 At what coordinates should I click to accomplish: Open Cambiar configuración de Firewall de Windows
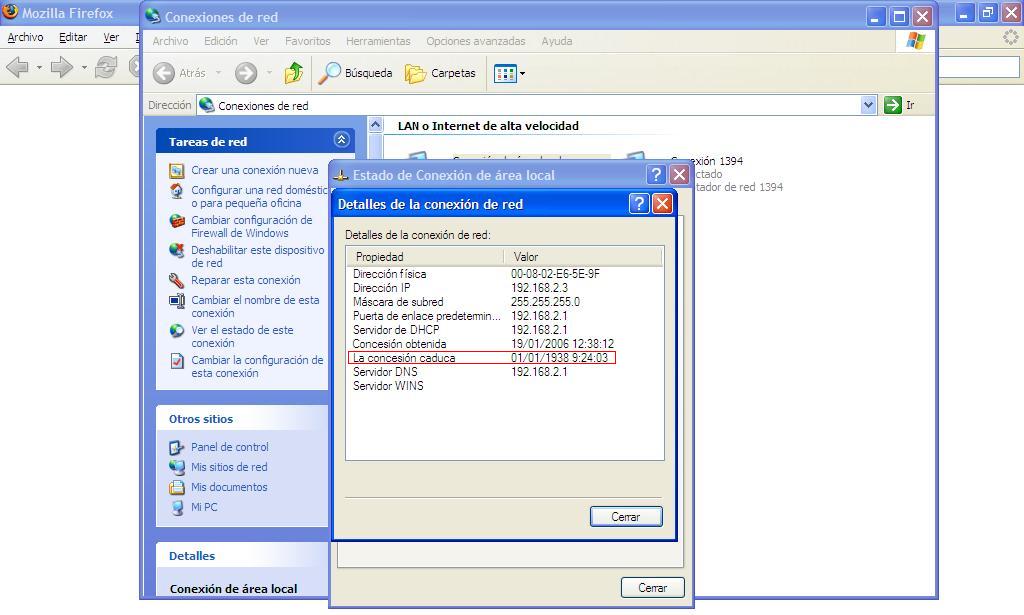coord(251,227)
